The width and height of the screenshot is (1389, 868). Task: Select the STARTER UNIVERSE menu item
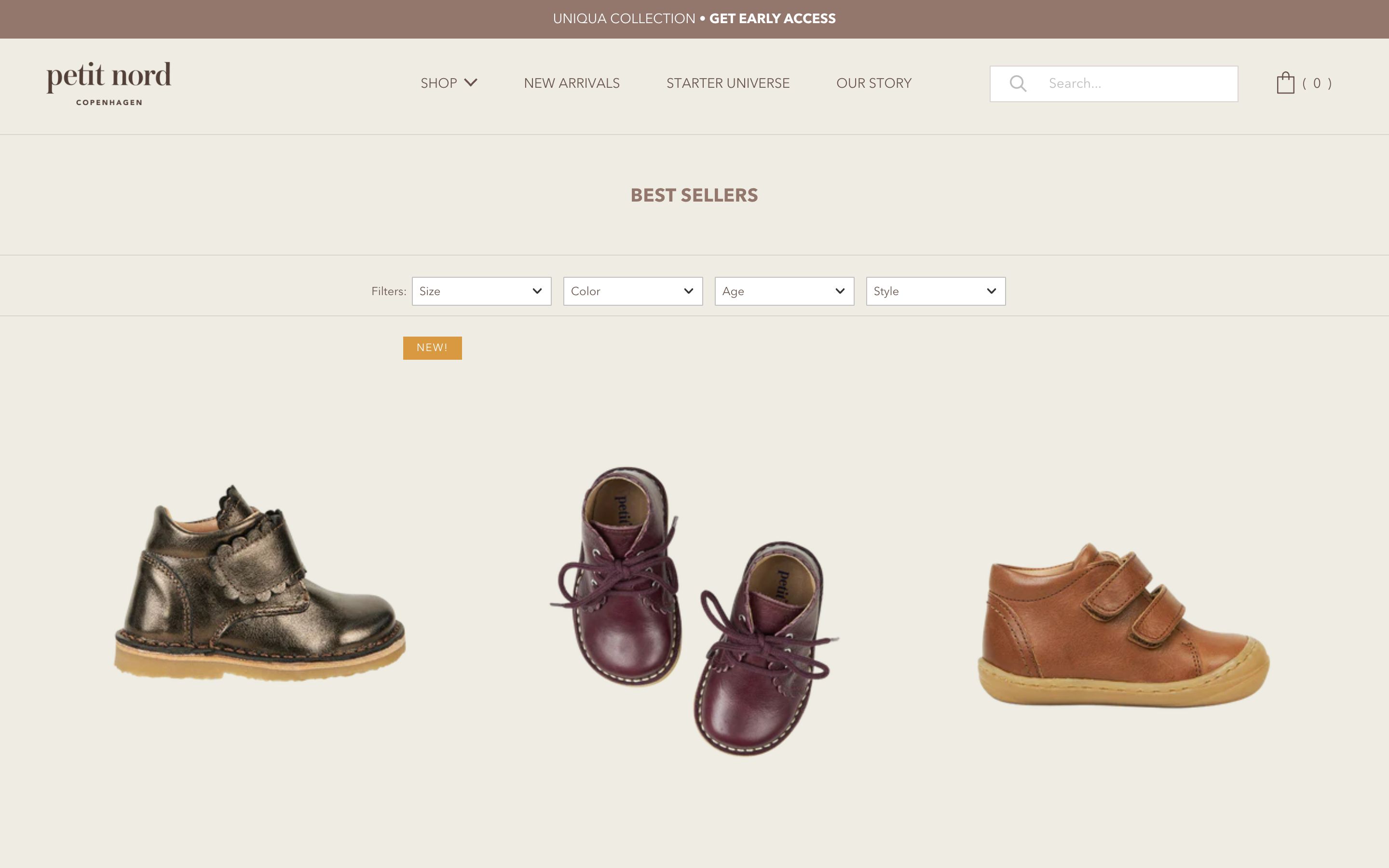click(728, 82)
